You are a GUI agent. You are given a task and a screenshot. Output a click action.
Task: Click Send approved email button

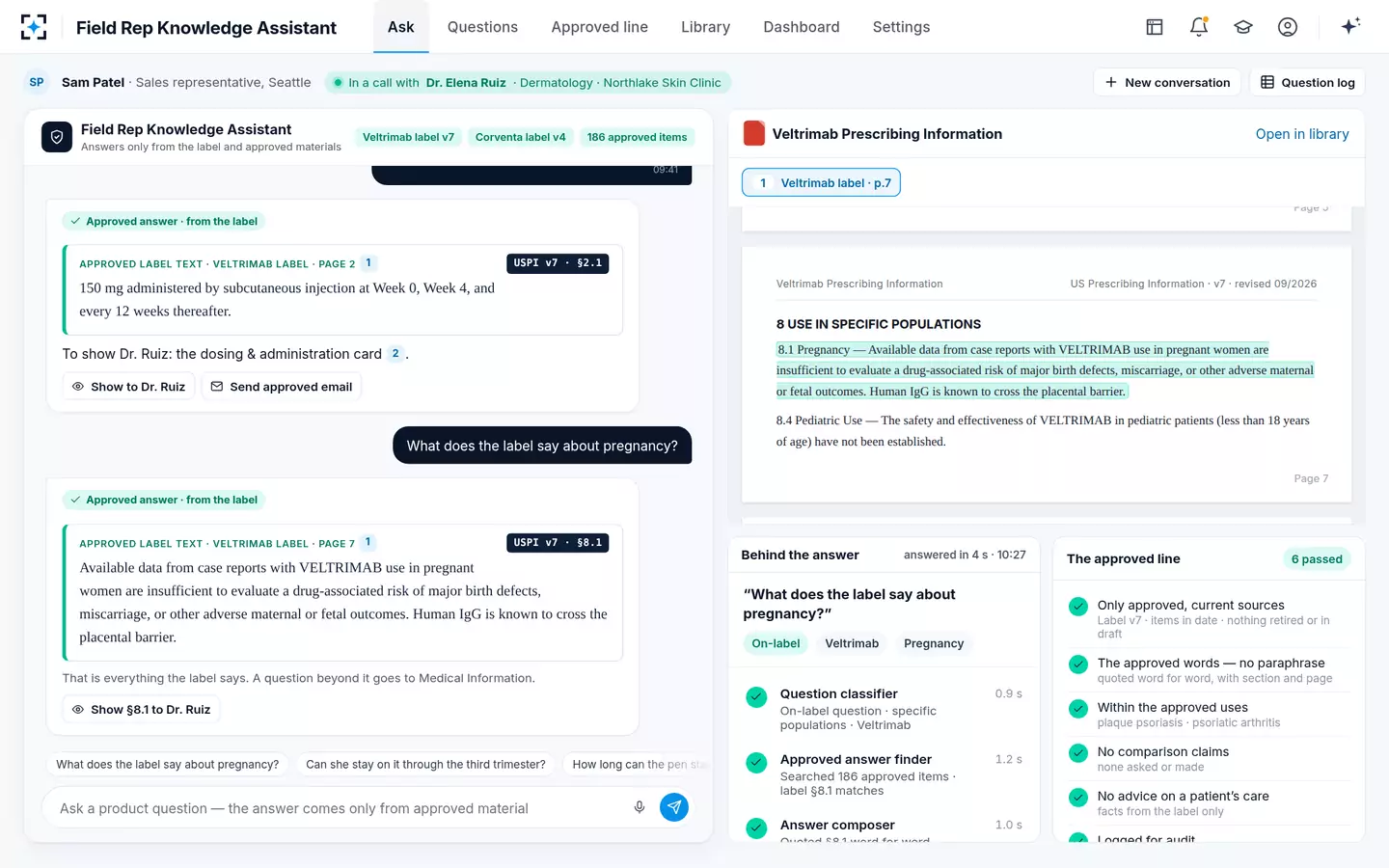(x=281, y=387)
